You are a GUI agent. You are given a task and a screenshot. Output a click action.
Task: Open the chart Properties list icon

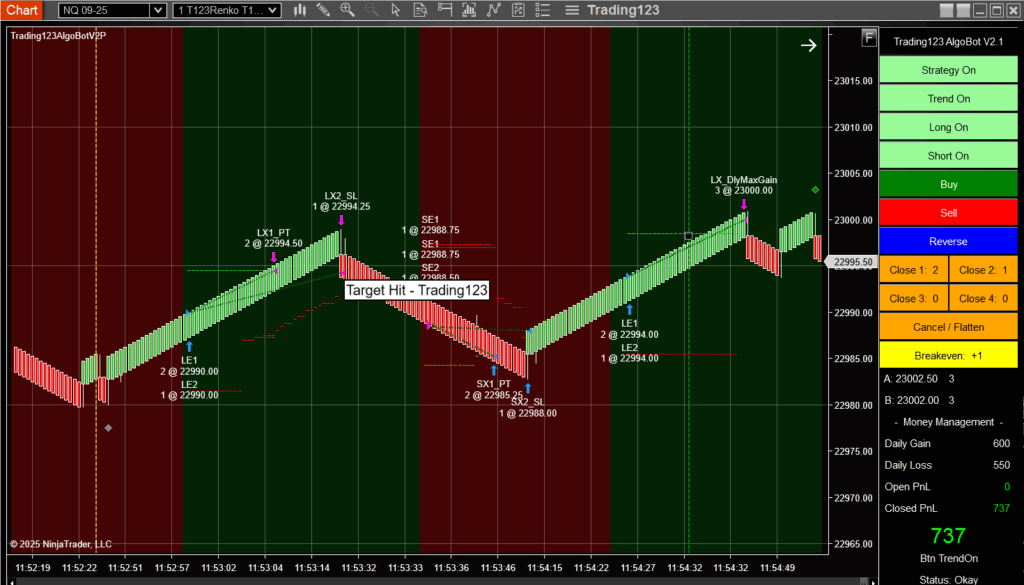click(x=542, y=10)
